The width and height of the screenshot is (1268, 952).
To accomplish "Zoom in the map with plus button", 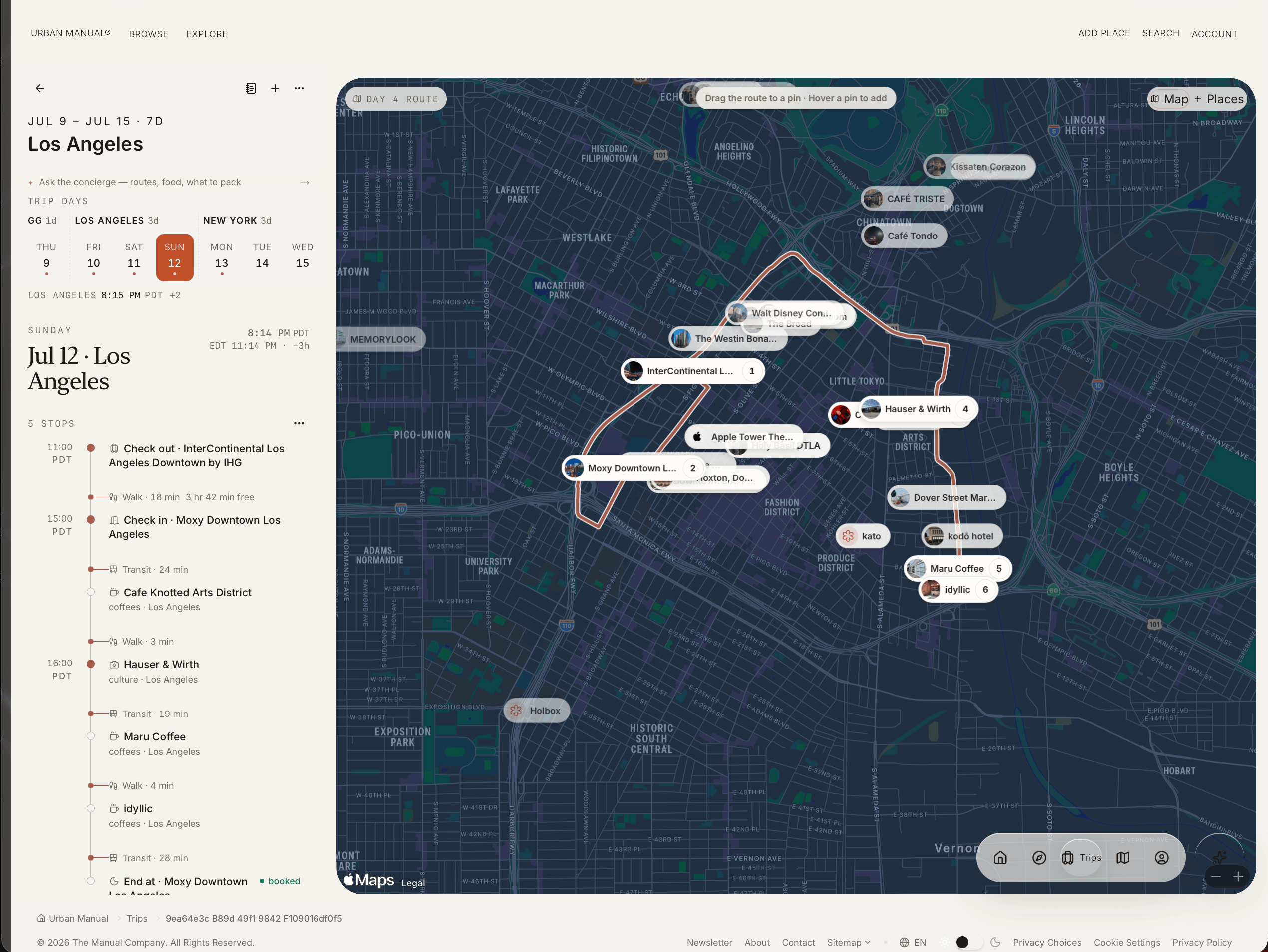I will click(1238, 877).
